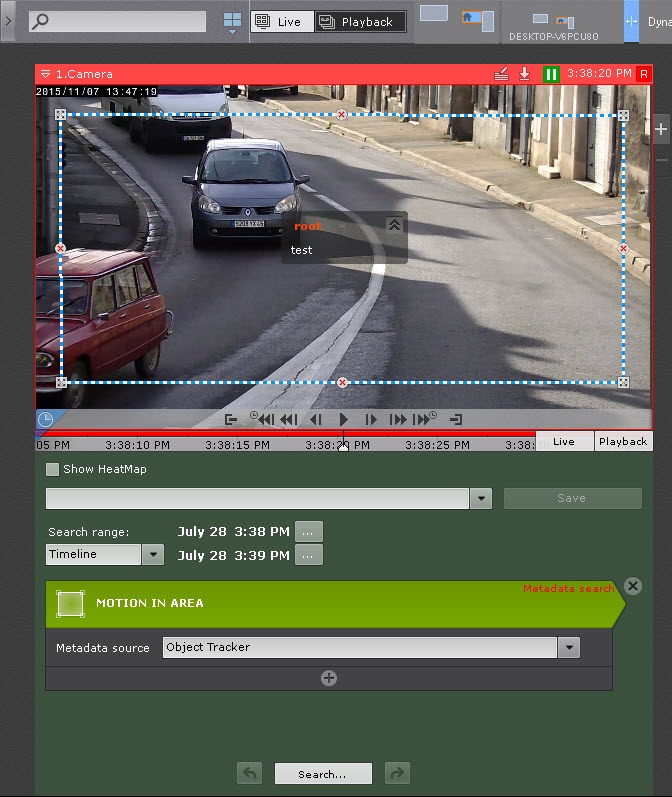
Task: Click the blue clock icon on video
Action: click(x=45, y=420)
